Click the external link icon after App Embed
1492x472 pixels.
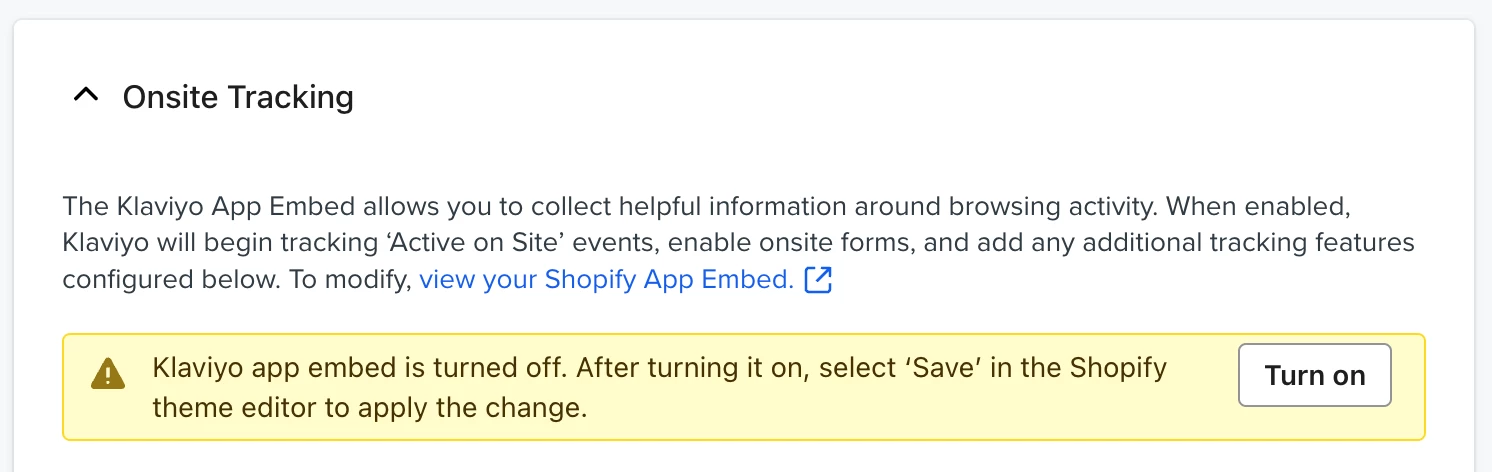click(819, 280)
